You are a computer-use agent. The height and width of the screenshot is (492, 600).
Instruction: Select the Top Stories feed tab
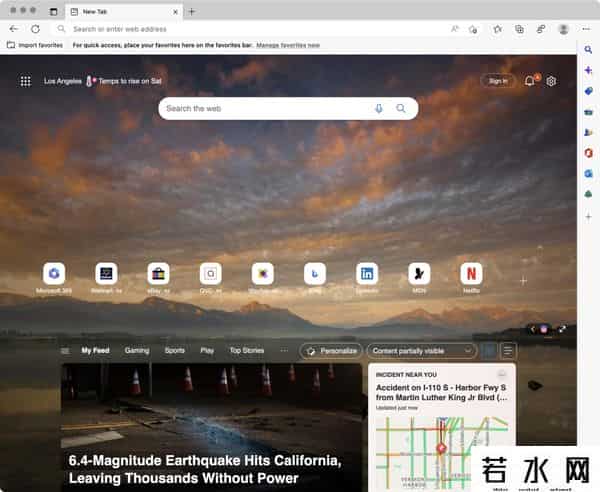pyautogui.click(x=247, y=350)
